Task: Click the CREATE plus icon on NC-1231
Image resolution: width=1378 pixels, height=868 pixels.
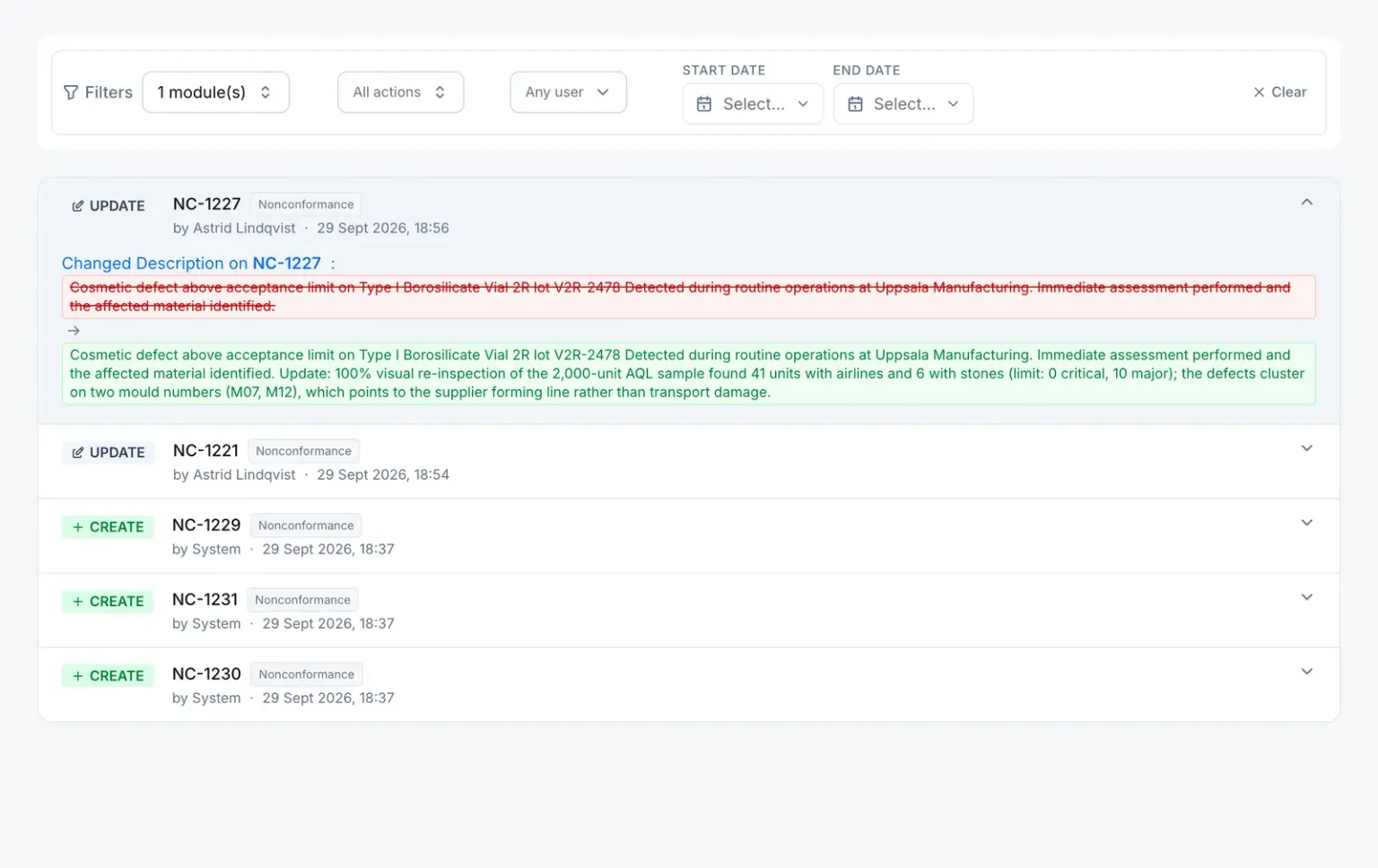Action: click(78, 602)
